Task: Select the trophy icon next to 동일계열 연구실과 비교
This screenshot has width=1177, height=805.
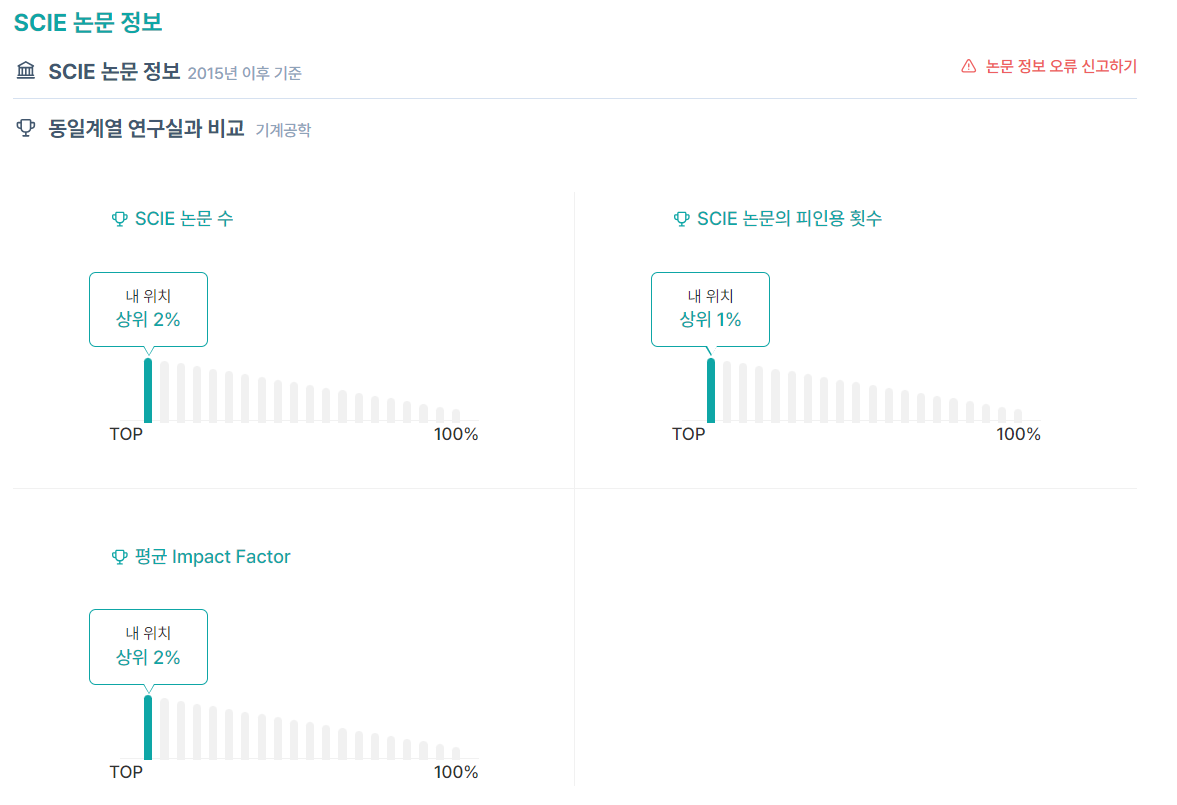Action: pyautogui.click(x=24, y=128)
